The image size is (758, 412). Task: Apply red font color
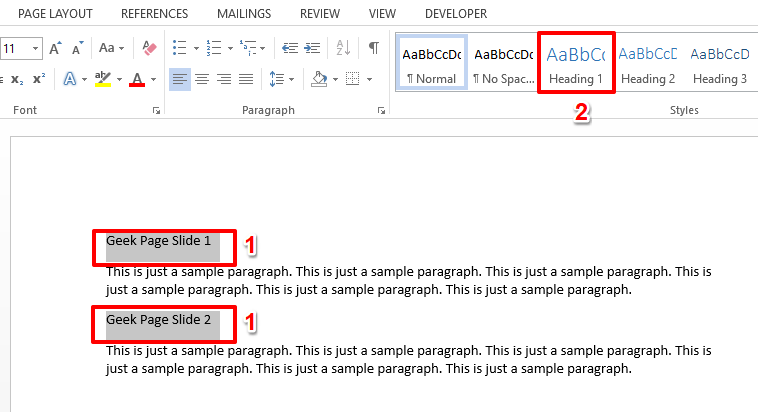pos(137,79)
